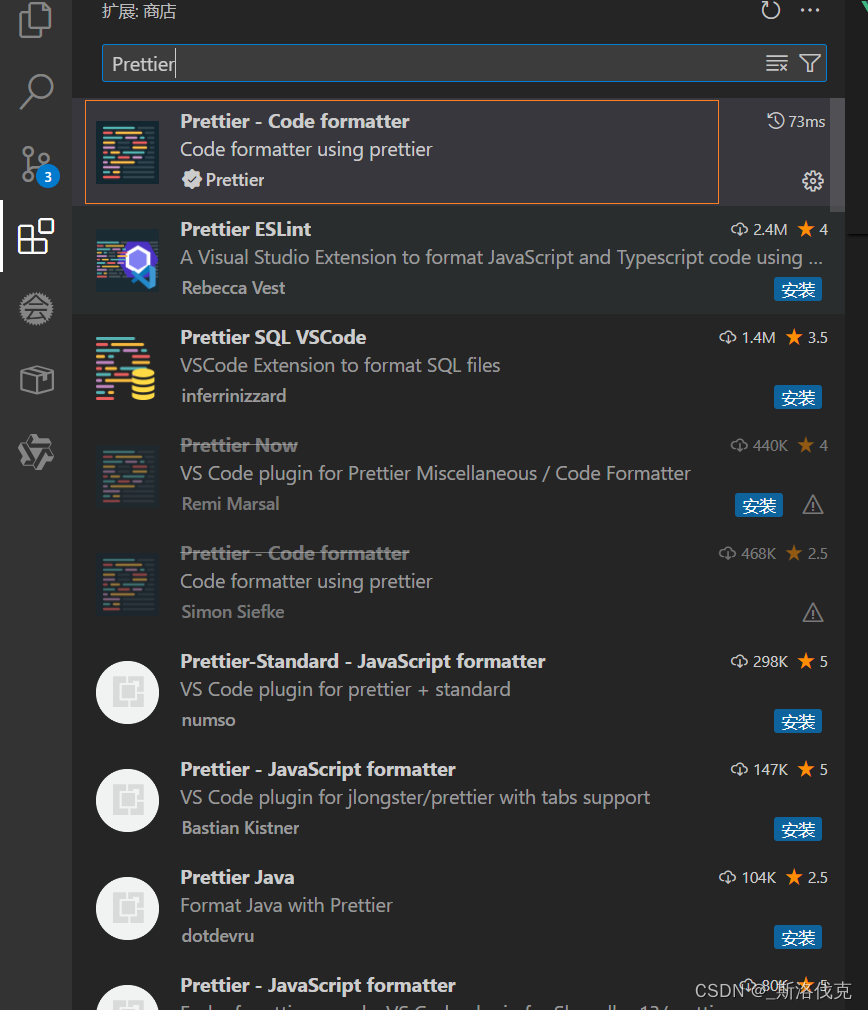Open Source Control with 3 pending changes
The height and width of the screenshot is (1010, 868).
[x=39, y=166]
